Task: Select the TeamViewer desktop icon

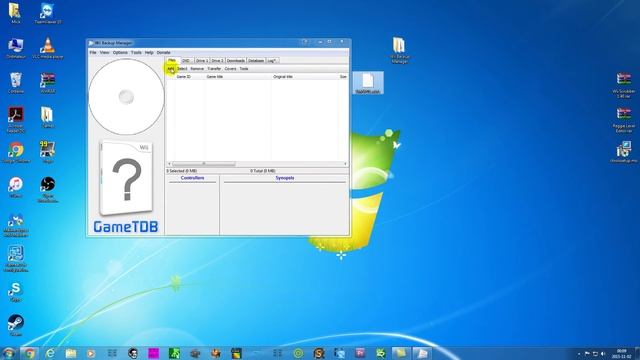Action: [48, 14]
